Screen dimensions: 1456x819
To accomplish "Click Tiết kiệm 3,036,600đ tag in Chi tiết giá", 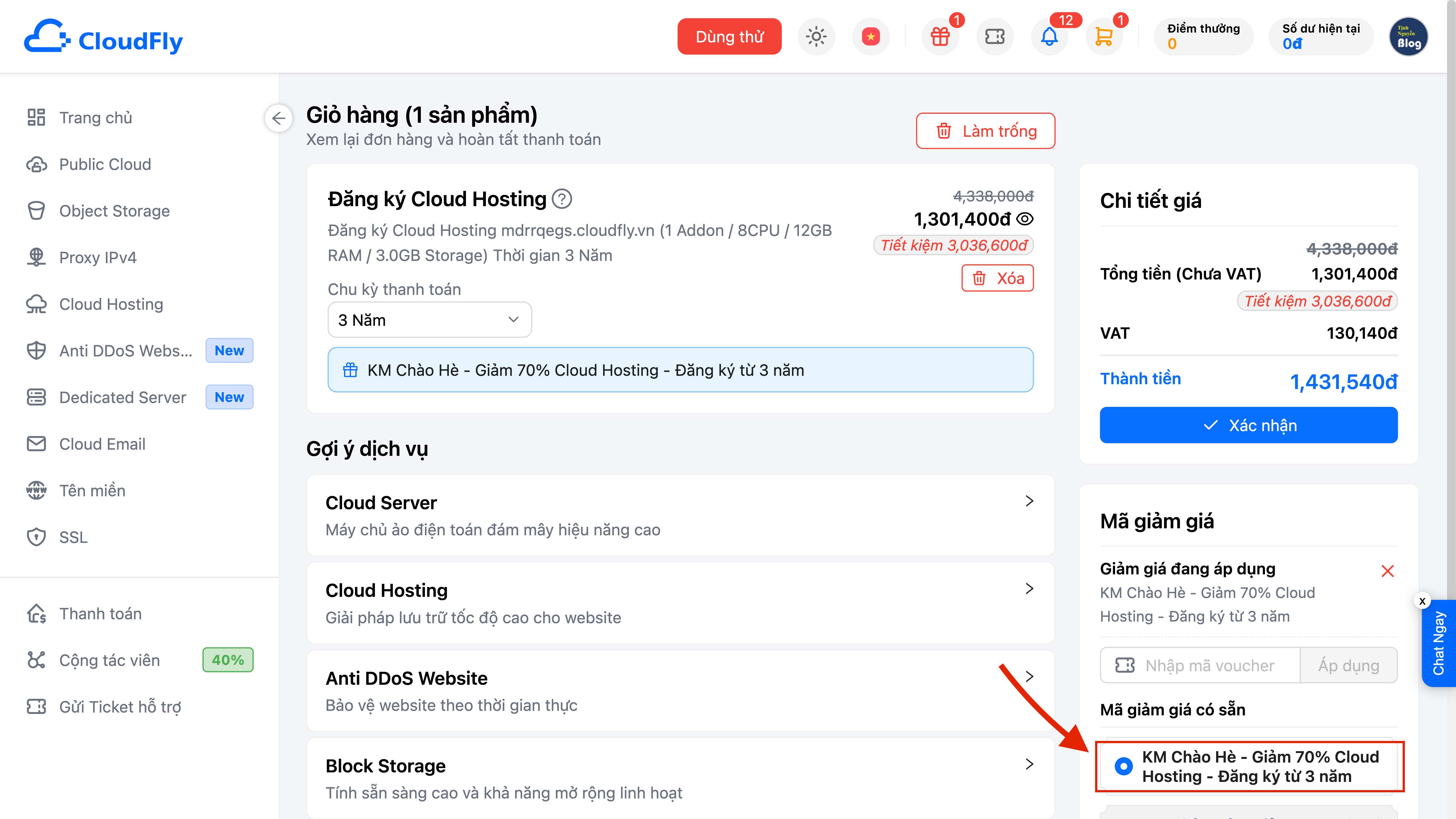I will [x=1318, y=301].
